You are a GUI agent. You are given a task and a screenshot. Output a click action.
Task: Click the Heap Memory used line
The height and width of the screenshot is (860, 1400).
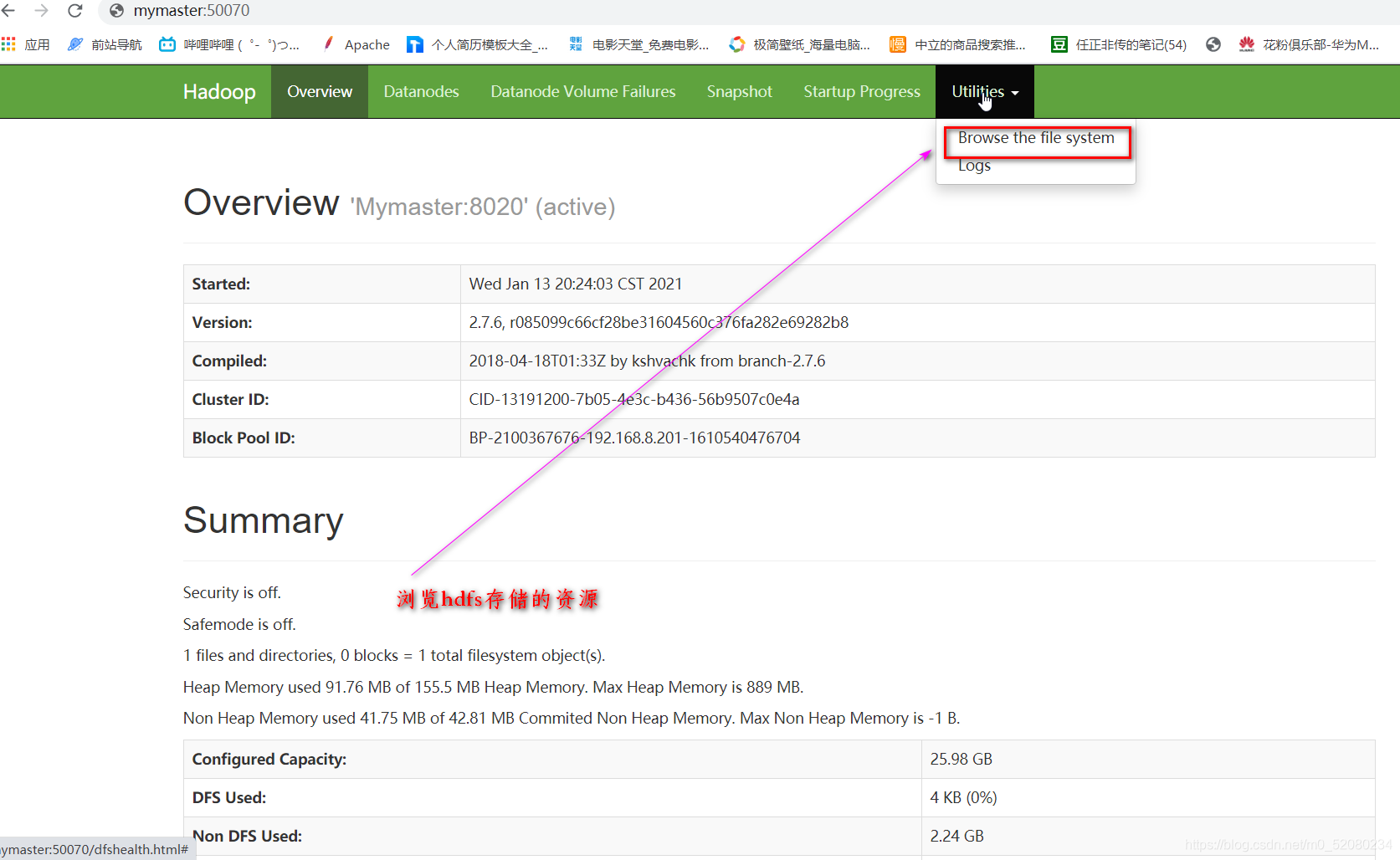[x=493, y=687]
